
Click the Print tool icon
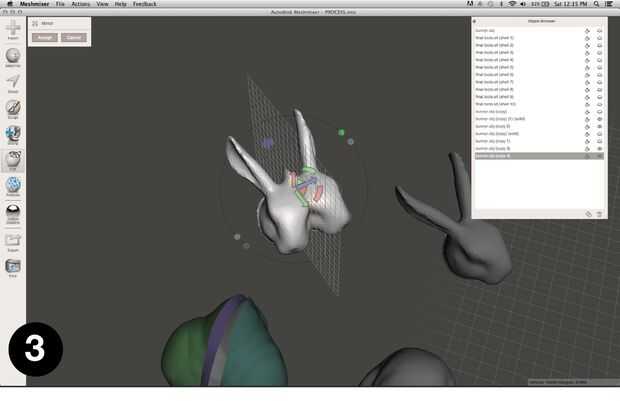pyautogui.click(x=13, y=268)
